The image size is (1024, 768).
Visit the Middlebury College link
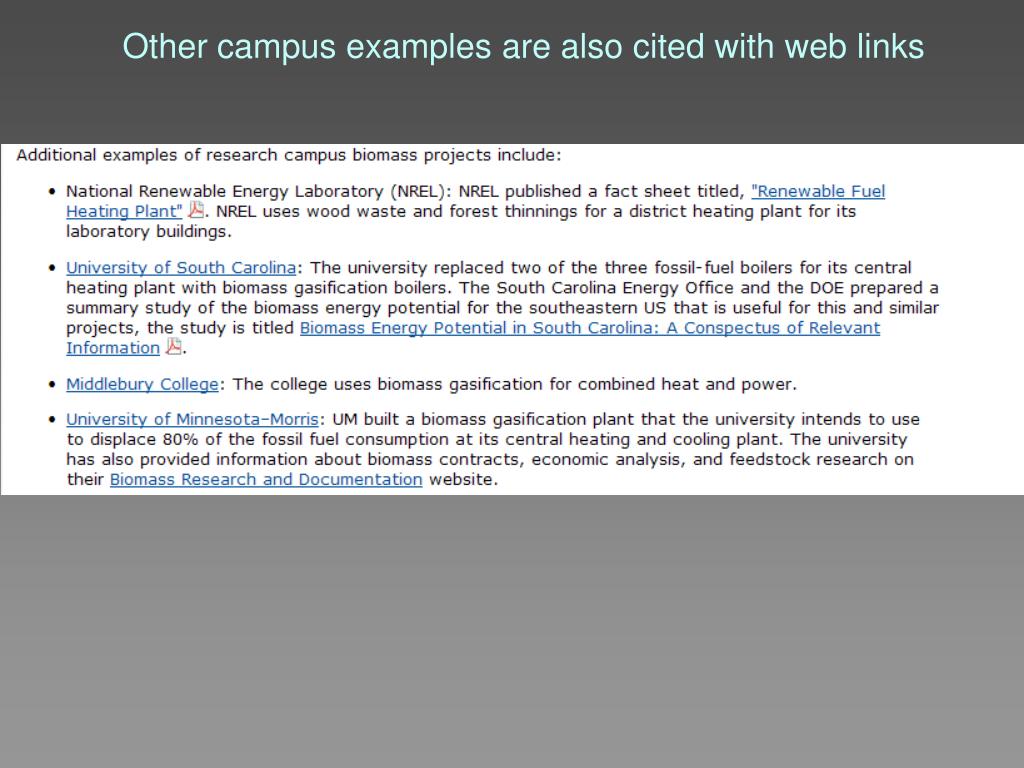[x=142, y=384]
